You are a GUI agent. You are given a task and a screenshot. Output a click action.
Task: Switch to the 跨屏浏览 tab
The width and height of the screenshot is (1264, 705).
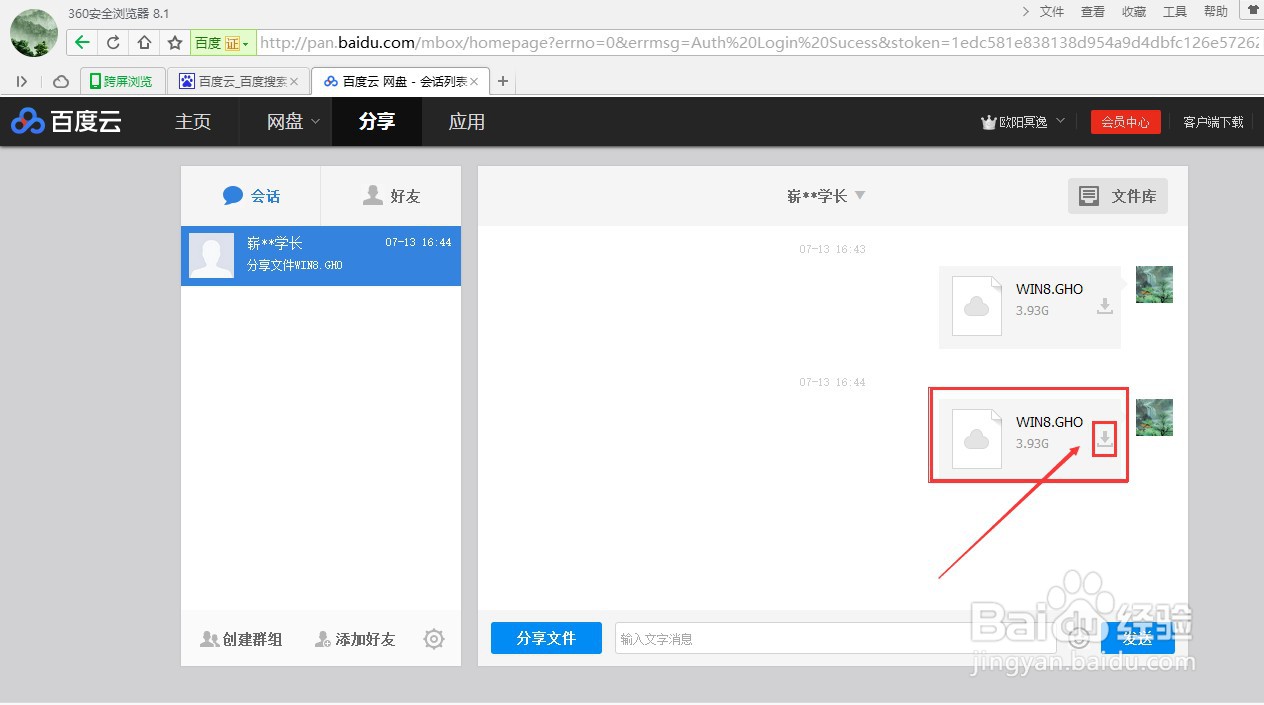coord(121,82)
